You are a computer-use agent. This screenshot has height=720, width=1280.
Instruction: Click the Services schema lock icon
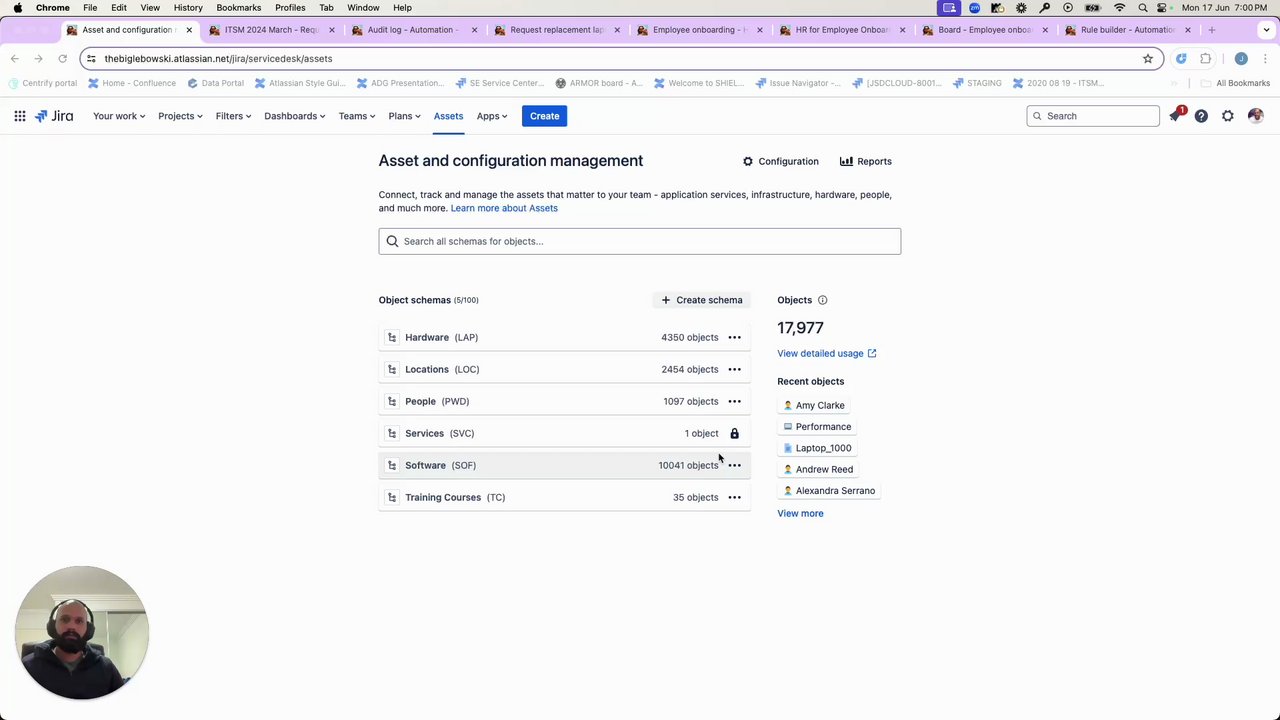[x=734, y=434]
